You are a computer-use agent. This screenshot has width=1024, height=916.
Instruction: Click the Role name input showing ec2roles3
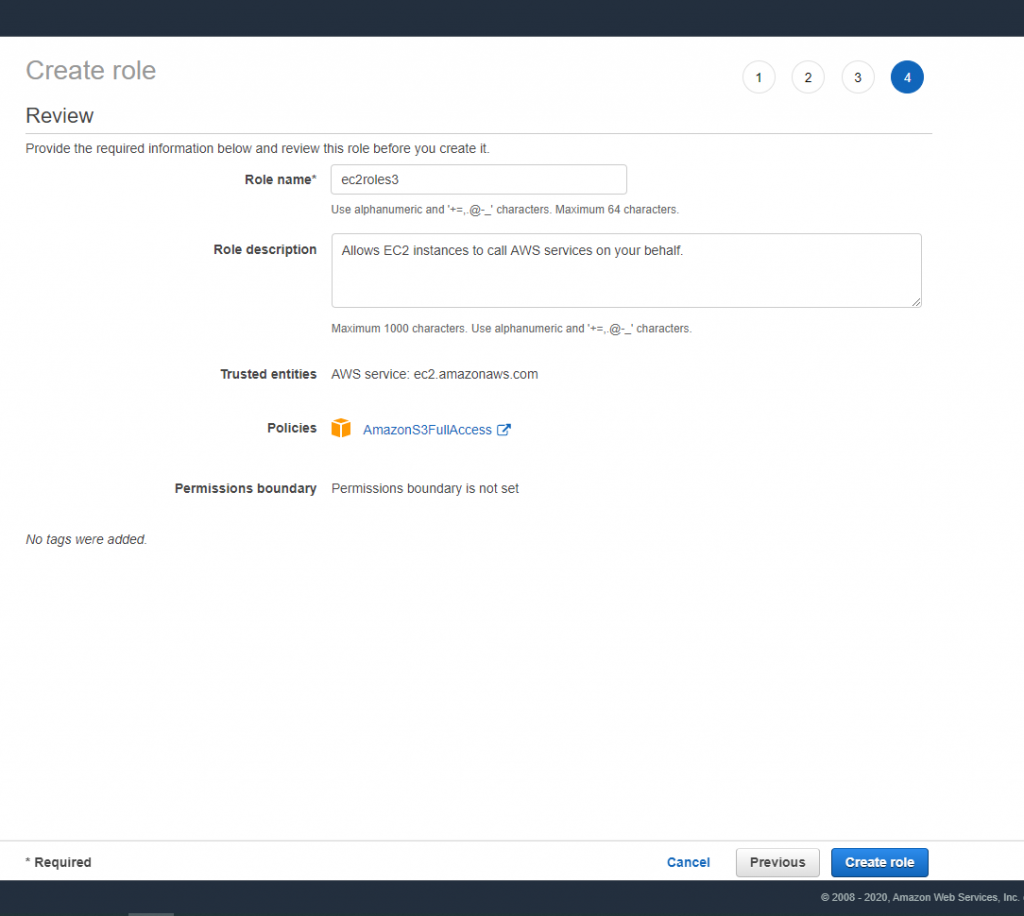click(478, 179)
